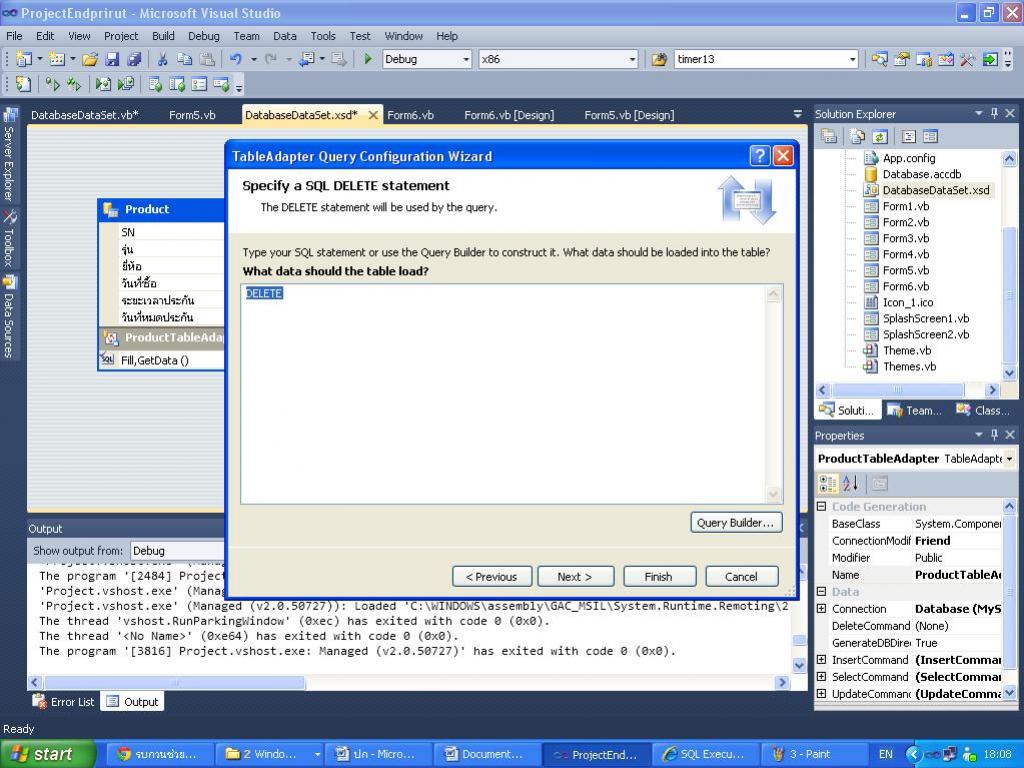
Task: Click the Alphabetical sort icon in Properties
Action: [850, 484]
